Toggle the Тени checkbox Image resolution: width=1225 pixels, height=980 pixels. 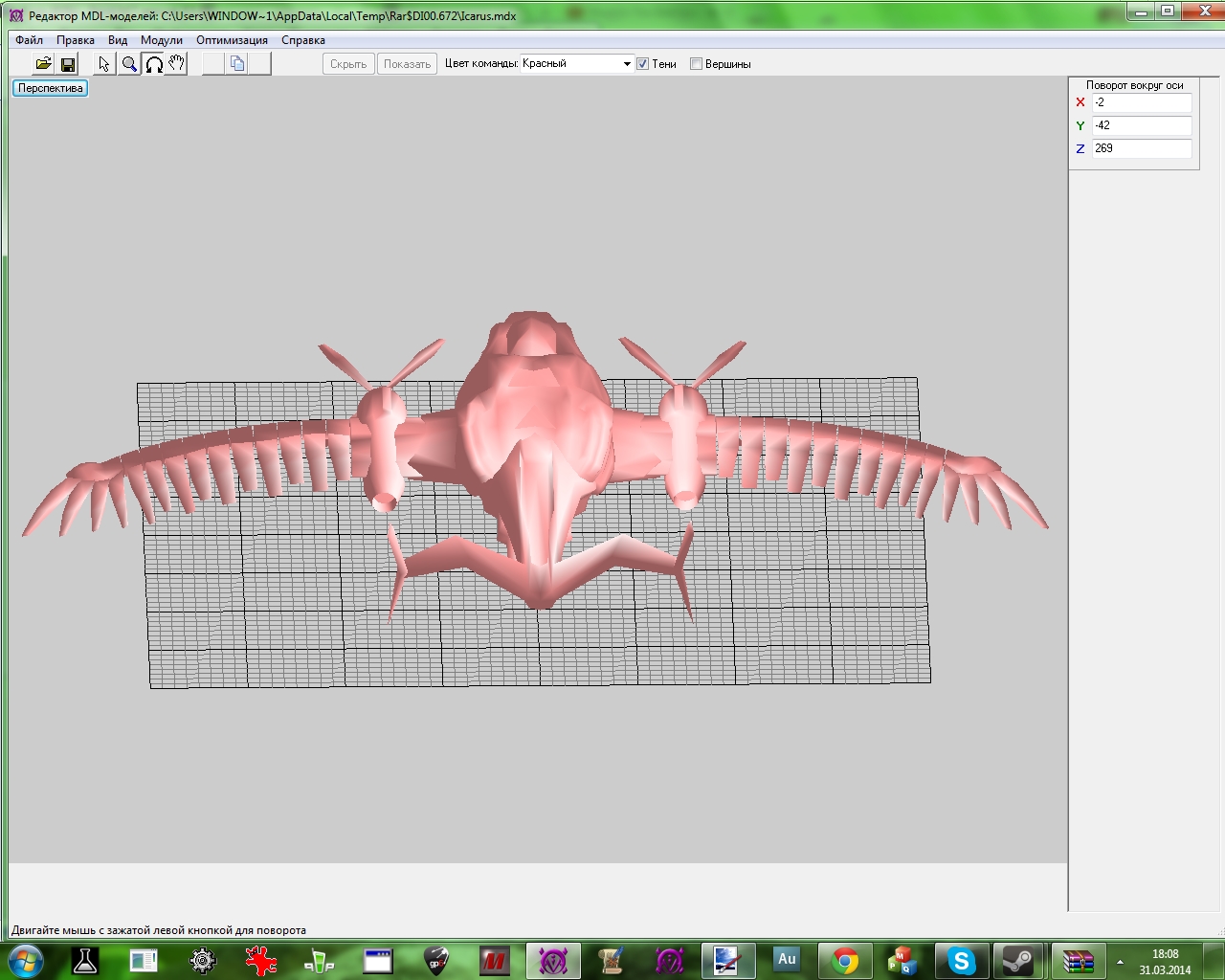pos(643,64)
